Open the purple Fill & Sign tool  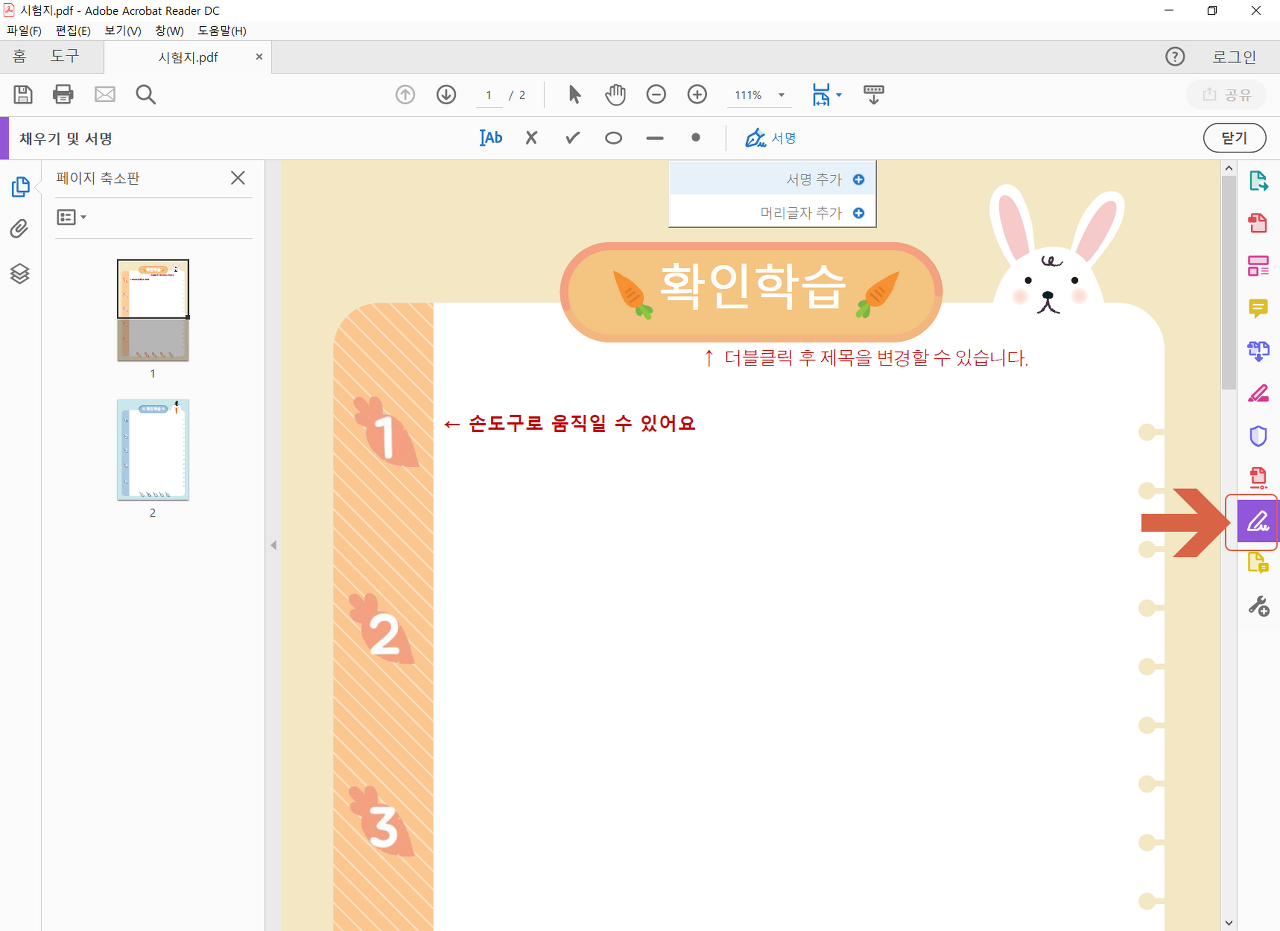point(1258,521)
